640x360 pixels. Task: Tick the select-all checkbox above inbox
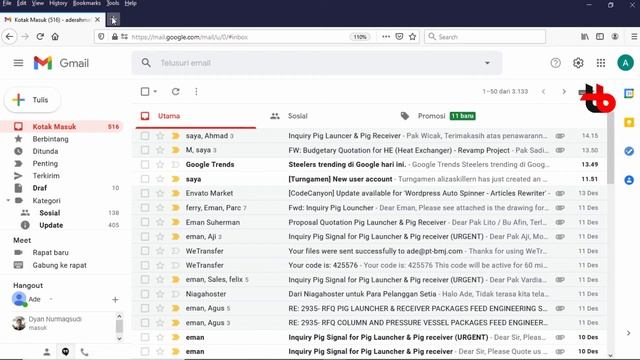[145, 91]
